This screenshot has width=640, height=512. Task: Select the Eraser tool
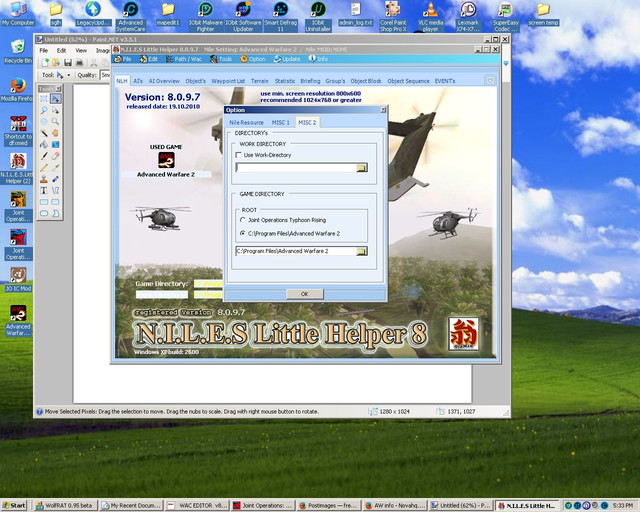point(55,156)
